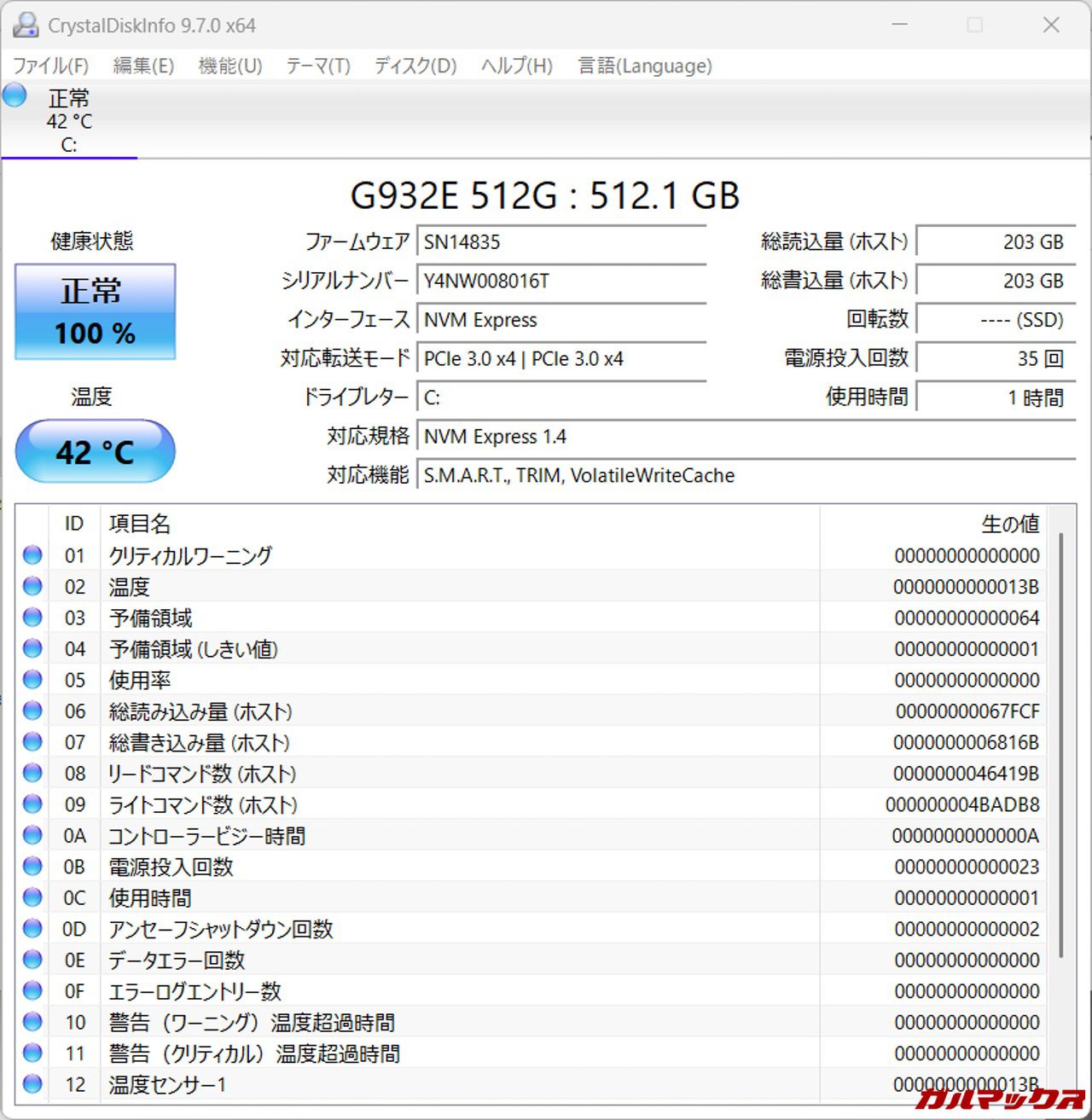The height and width of the screenshot is (1120, 1092).
Task: Click the status orb beside 温度センサー1 row
Action: coord(32,1084)
